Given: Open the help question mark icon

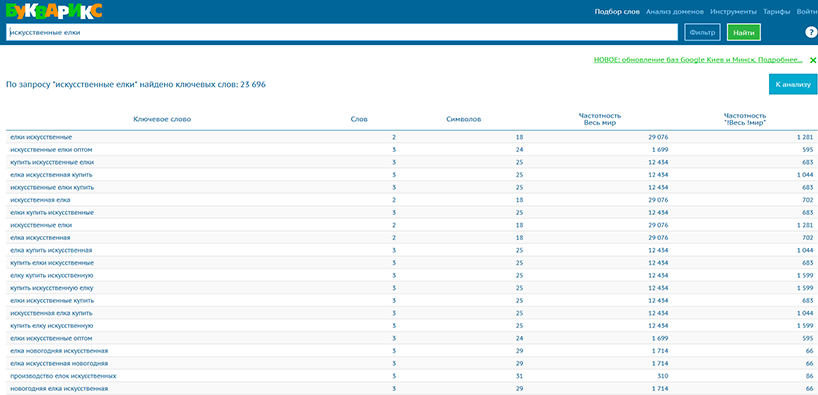Looking at the screenshot, I should 810,32.
